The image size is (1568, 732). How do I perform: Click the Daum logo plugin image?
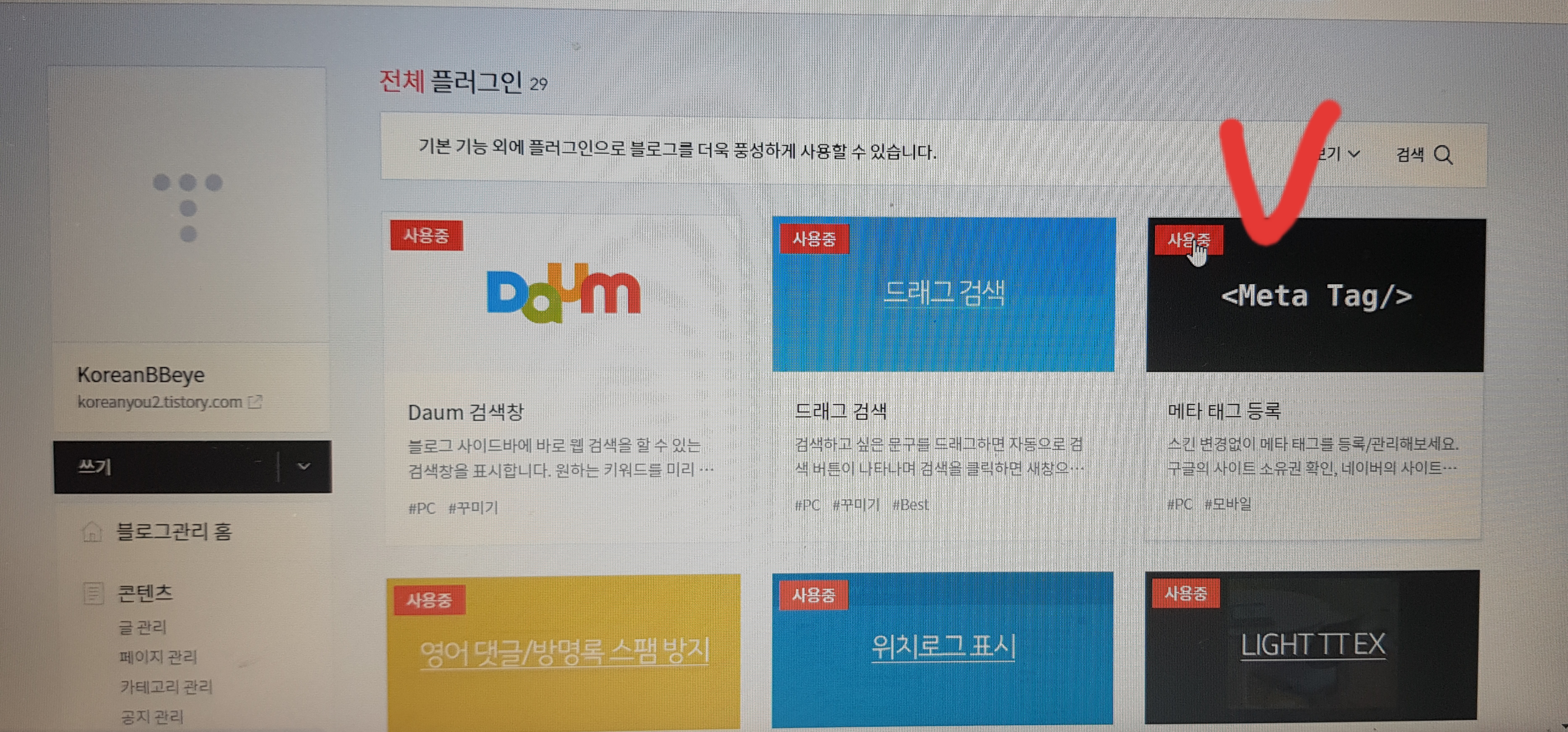pos(563,294)
